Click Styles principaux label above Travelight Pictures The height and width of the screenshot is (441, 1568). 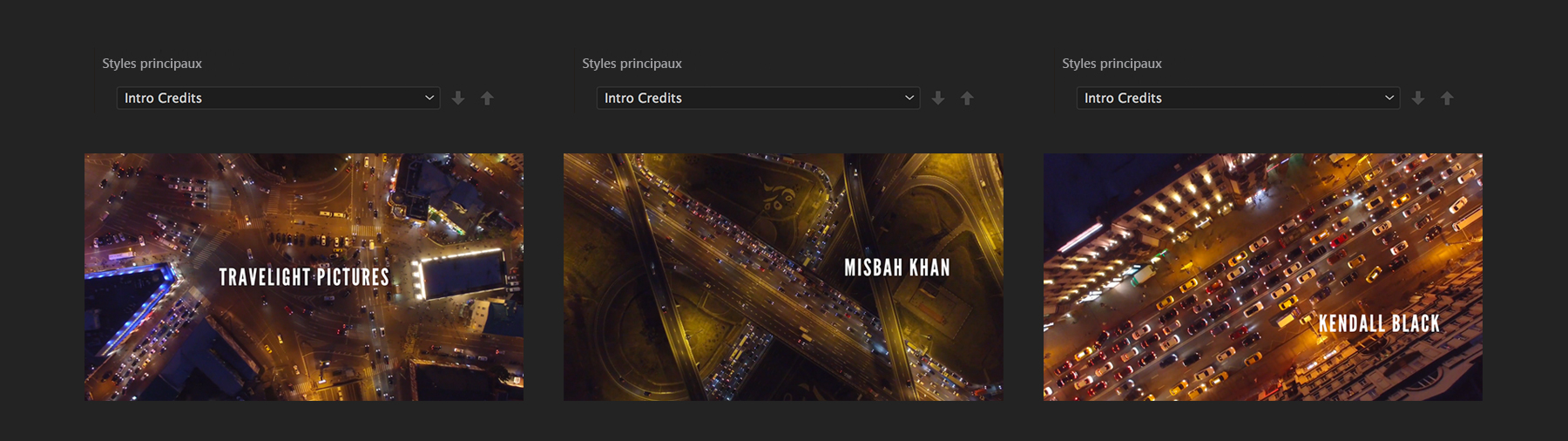pos(152,64)
